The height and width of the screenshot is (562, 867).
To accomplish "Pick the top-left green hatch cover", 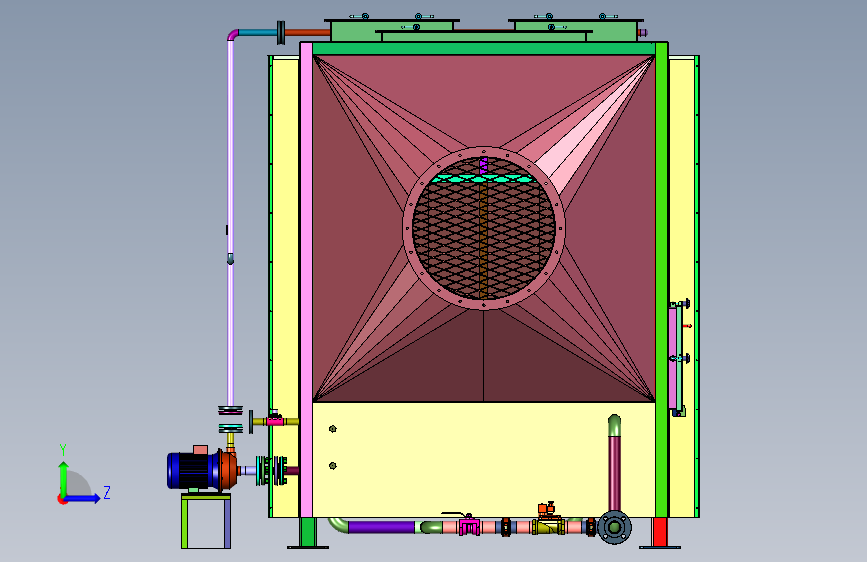I will point(391,30).
